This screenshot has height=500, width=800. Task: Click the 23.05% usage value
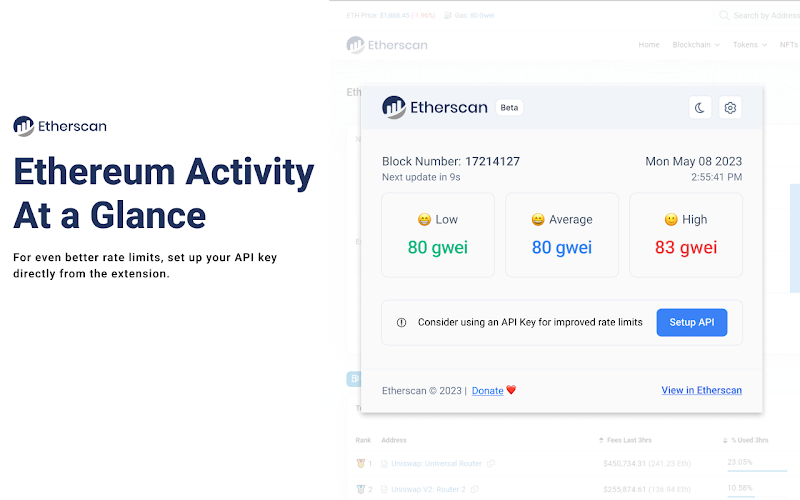(740, 462)
